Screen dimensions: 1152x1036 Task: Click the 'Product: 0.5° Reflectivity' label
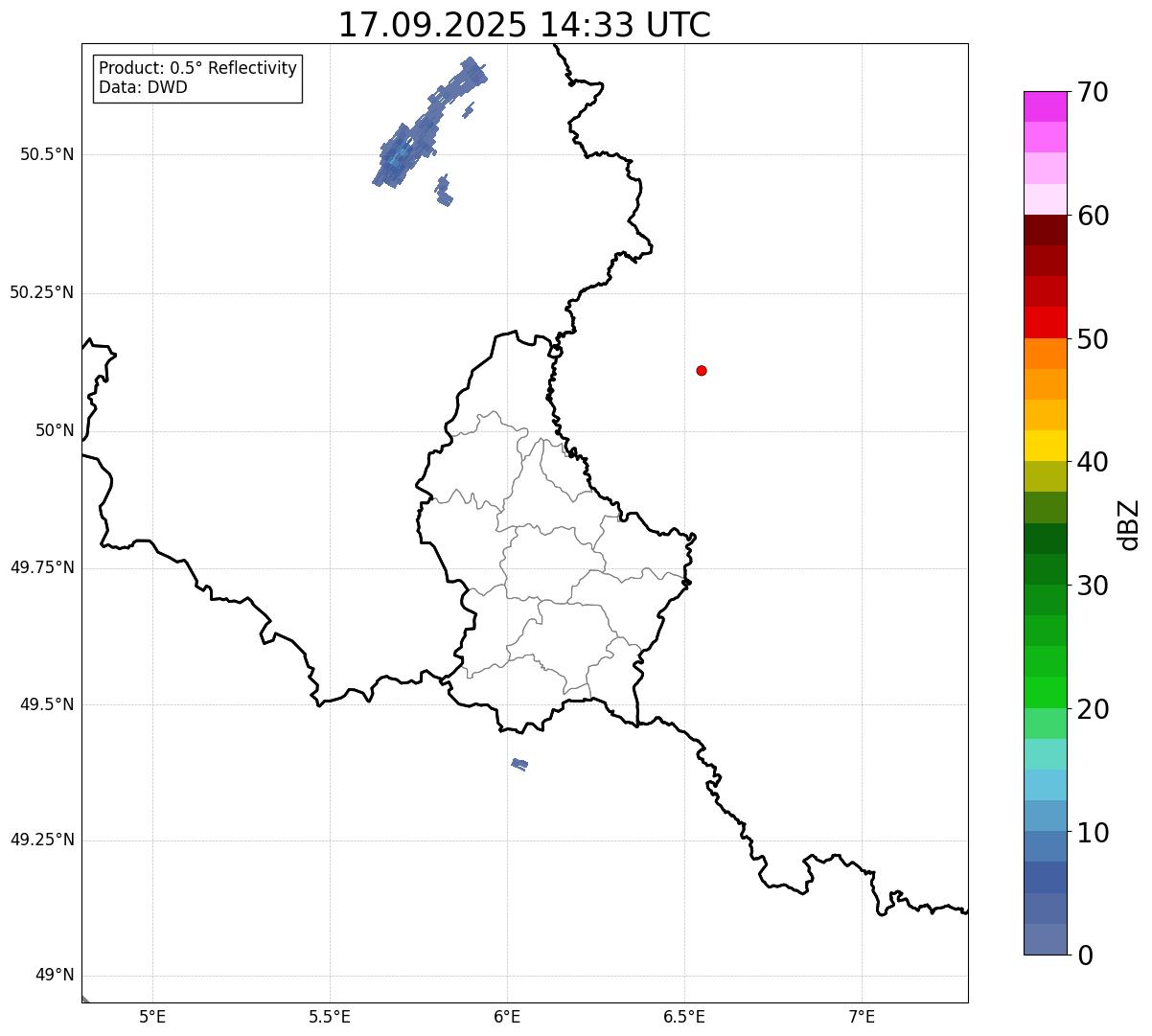click(197, 68)
